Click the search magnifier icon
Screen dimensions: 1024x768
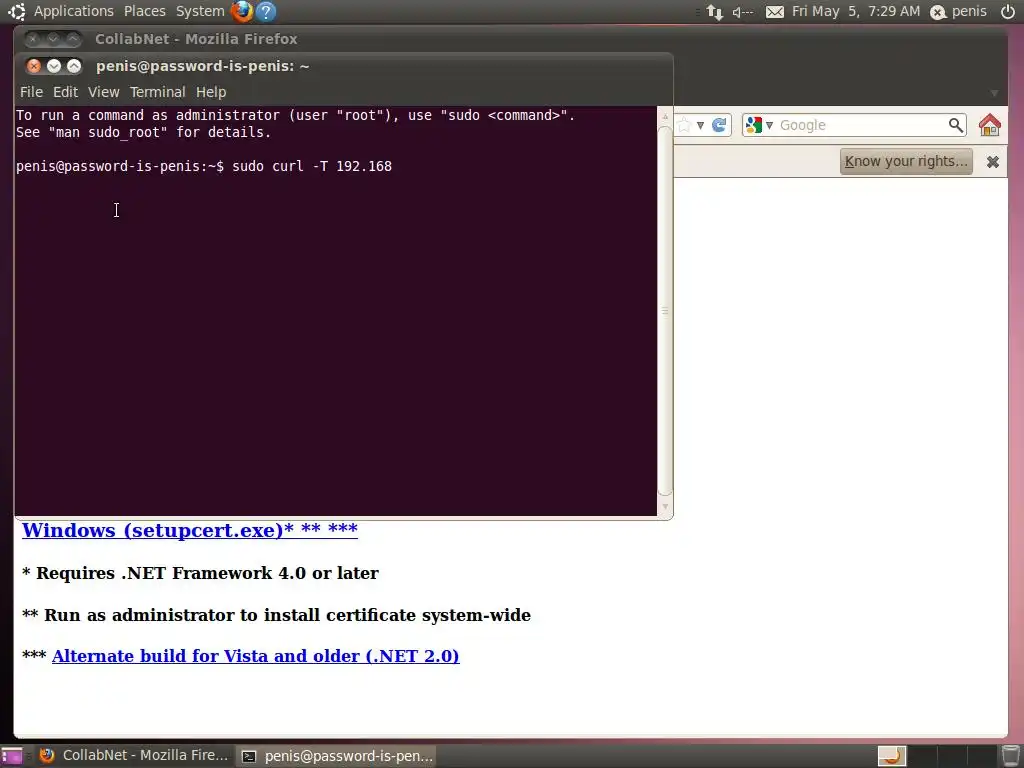click(955, 125)
